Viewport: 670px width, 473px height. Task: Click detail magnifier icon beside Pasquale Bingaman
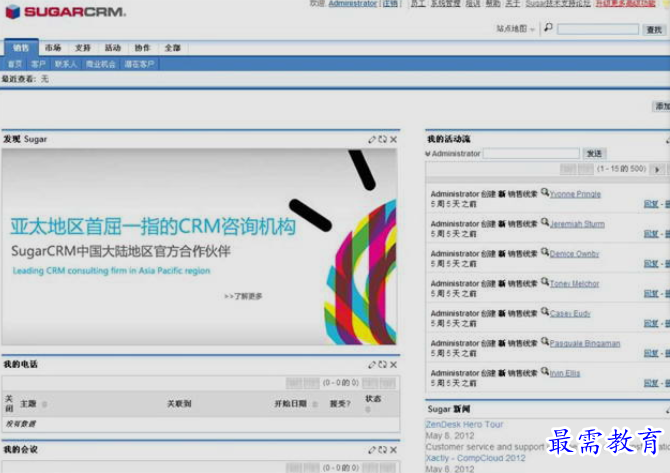point(545,342)
